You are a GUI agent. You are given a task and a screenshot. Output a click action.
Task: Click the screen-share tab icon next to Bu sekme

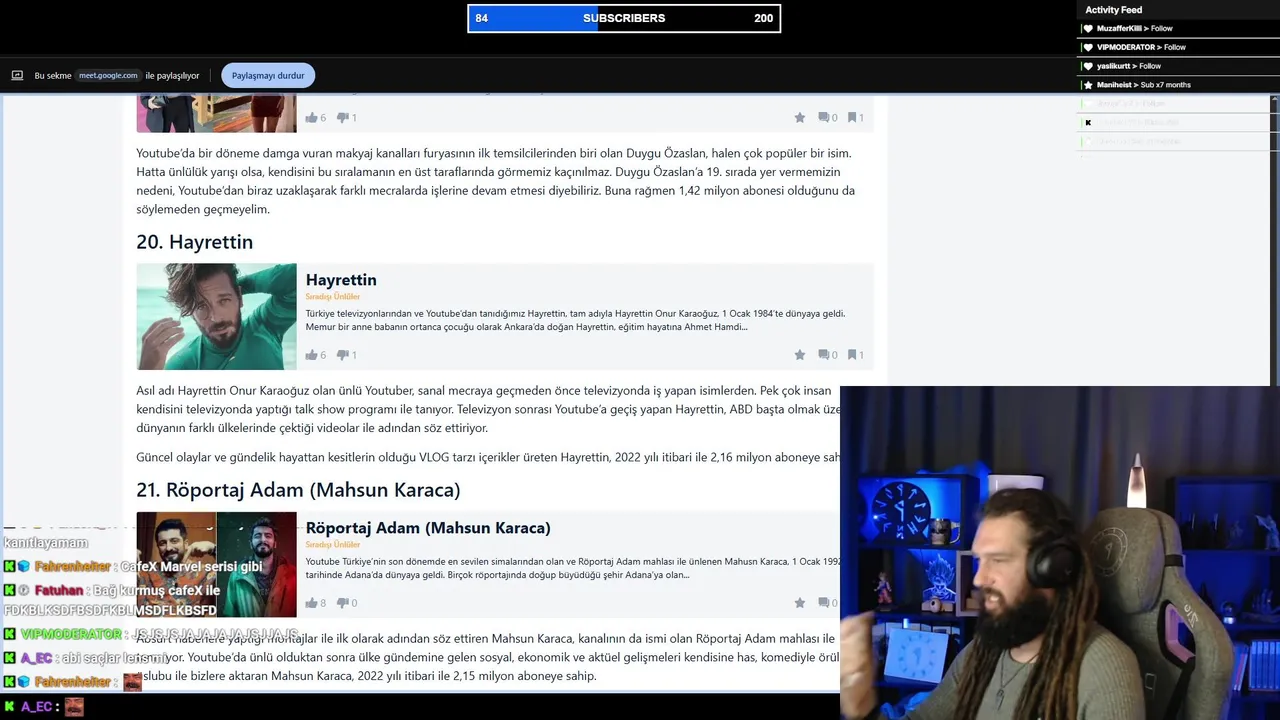click(17, 75)
